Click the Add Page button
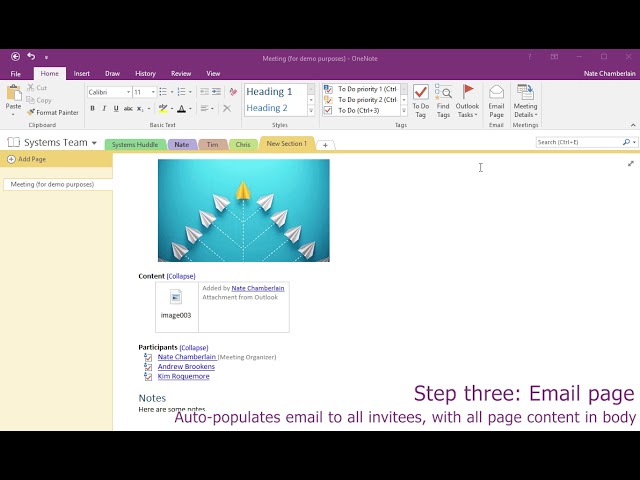640x480 pixels. [x=27, y=159]
